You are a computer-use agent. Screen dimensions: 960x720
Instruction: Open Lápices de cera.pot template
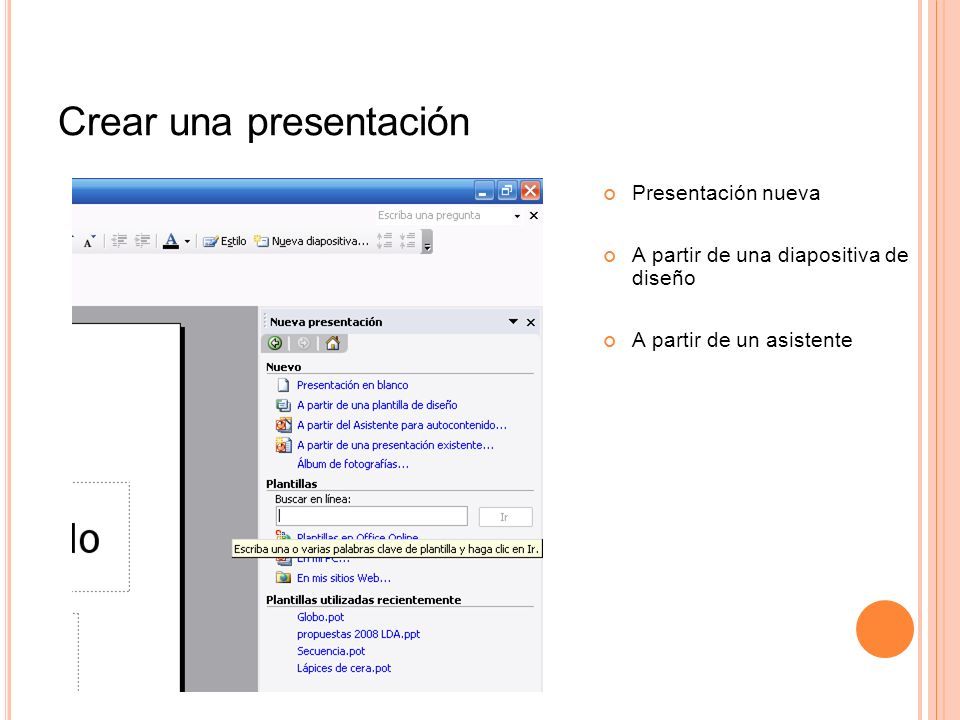(343, 669)
